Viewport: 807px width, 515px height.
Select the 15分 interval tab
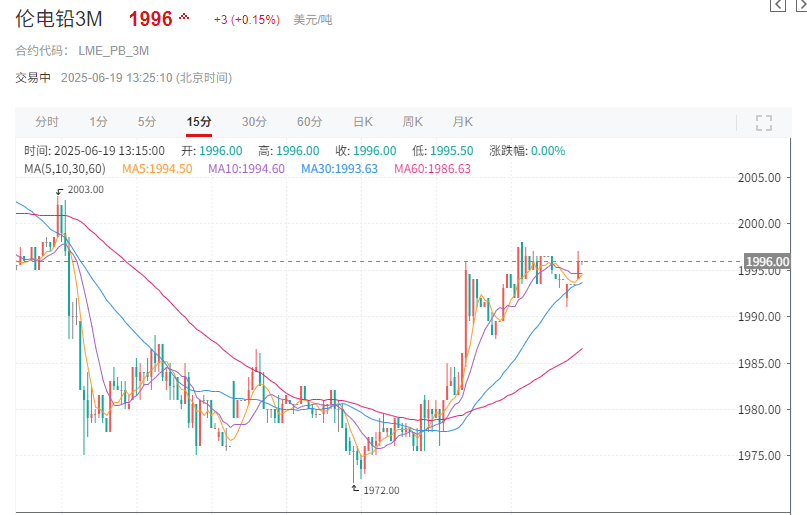coord(199,122)
